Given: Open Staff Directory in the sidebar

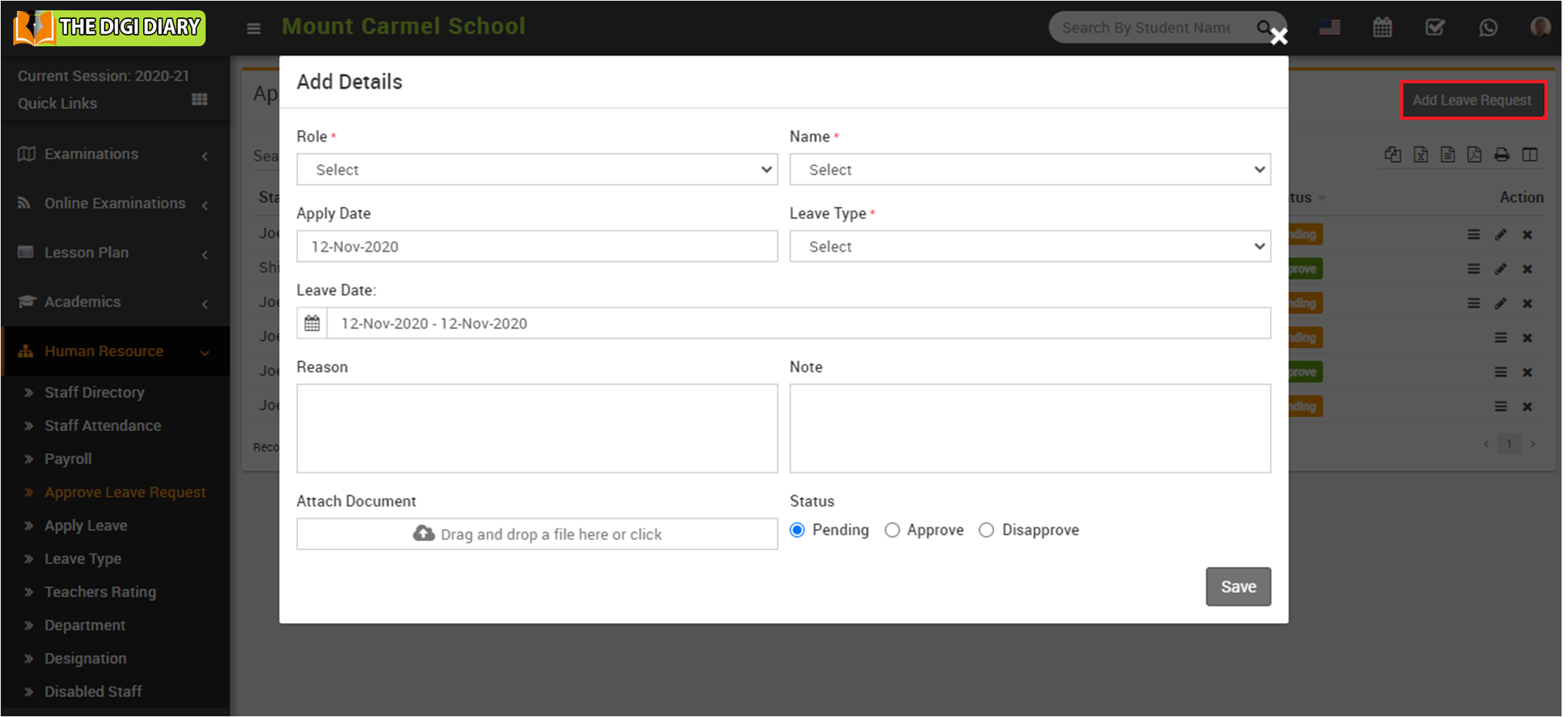Looking at the screenshot, I should click(94, 393).
